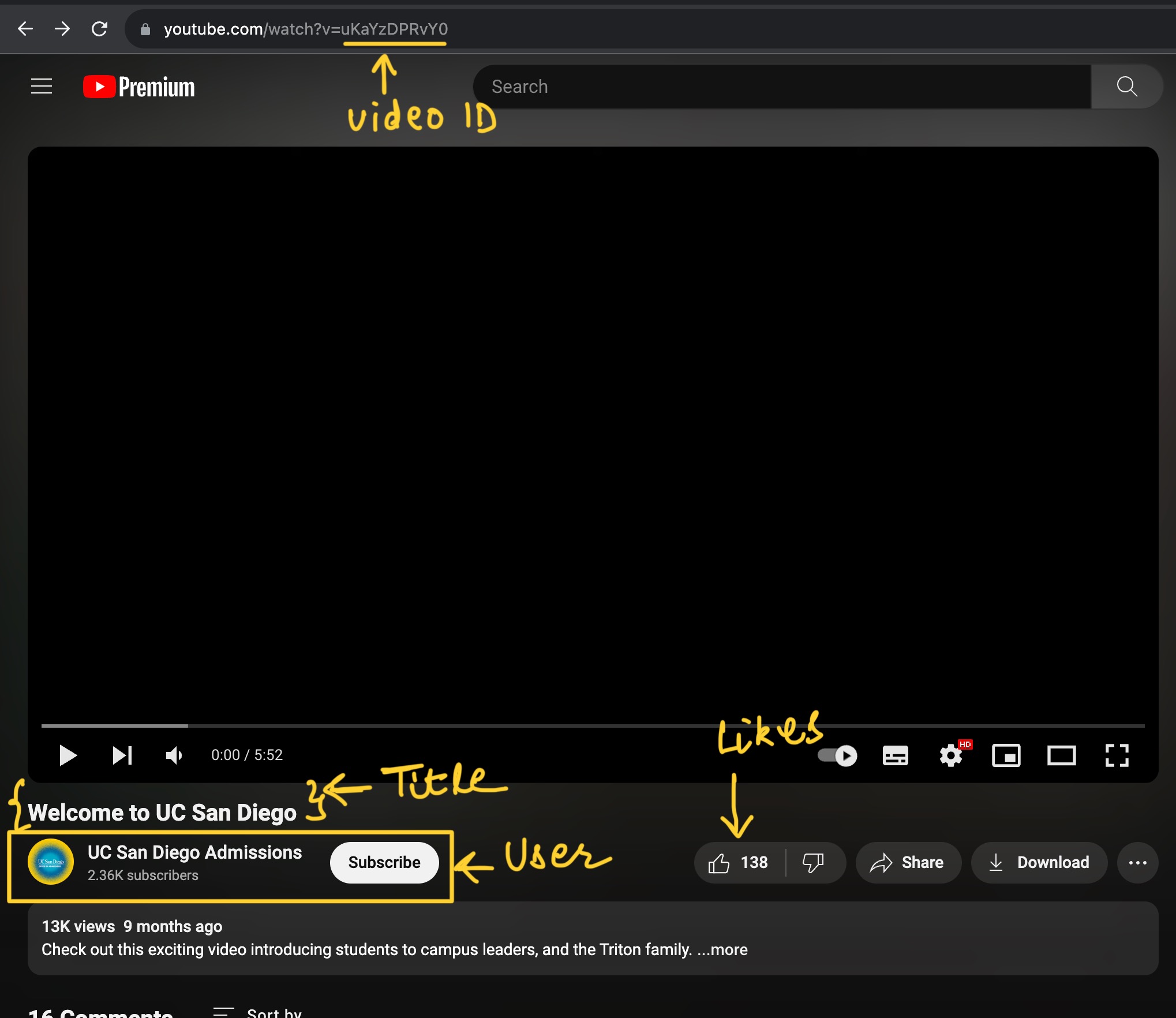Dislike the video with thumbs down
This screenshot has width=1176, height=1018.
tap(814, 863)
